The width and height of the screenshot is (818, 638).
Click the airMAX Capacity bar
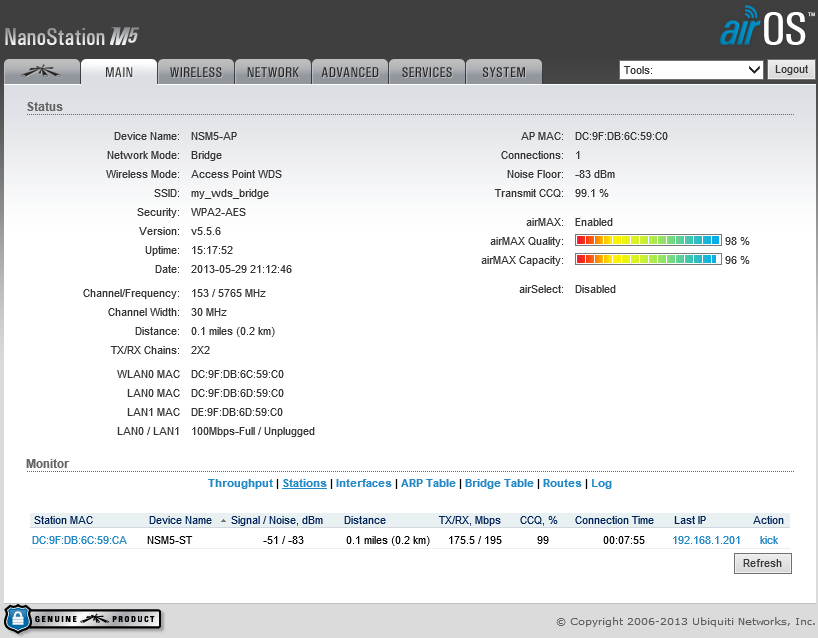(x=648, y=259)
